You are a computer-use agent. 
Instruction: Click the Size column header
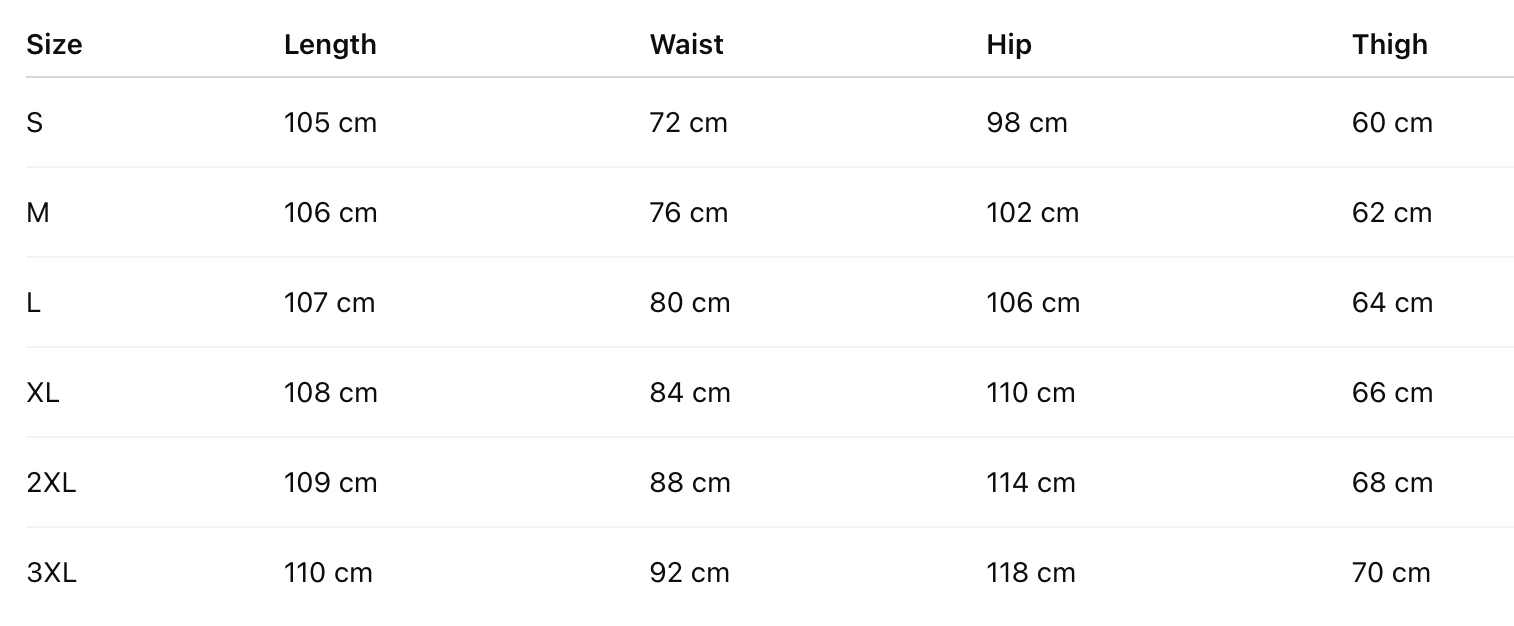(54, 45)
